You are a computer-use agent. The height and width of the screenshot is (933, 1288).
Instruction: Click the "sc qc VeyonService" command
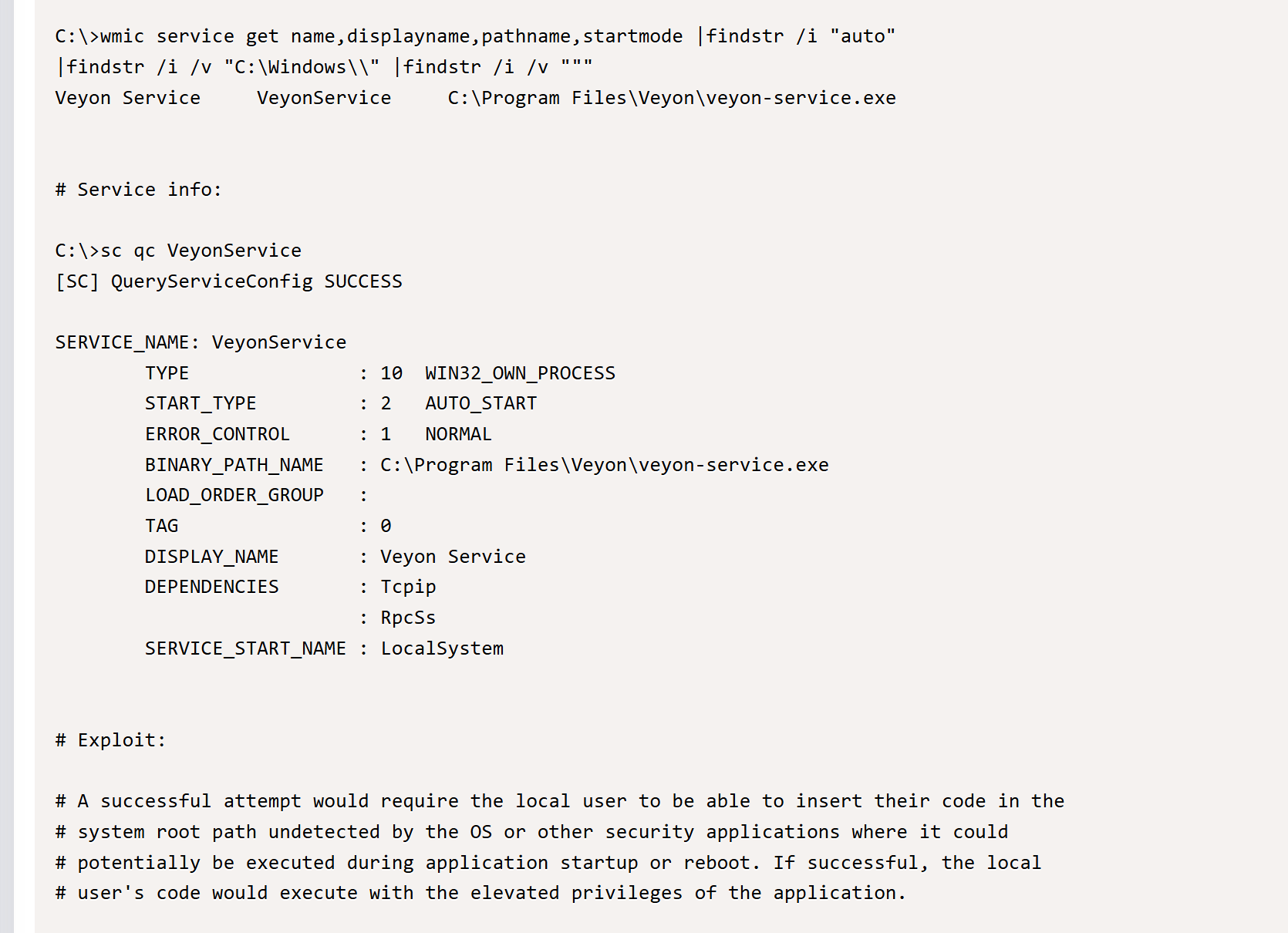click(178, 251)
